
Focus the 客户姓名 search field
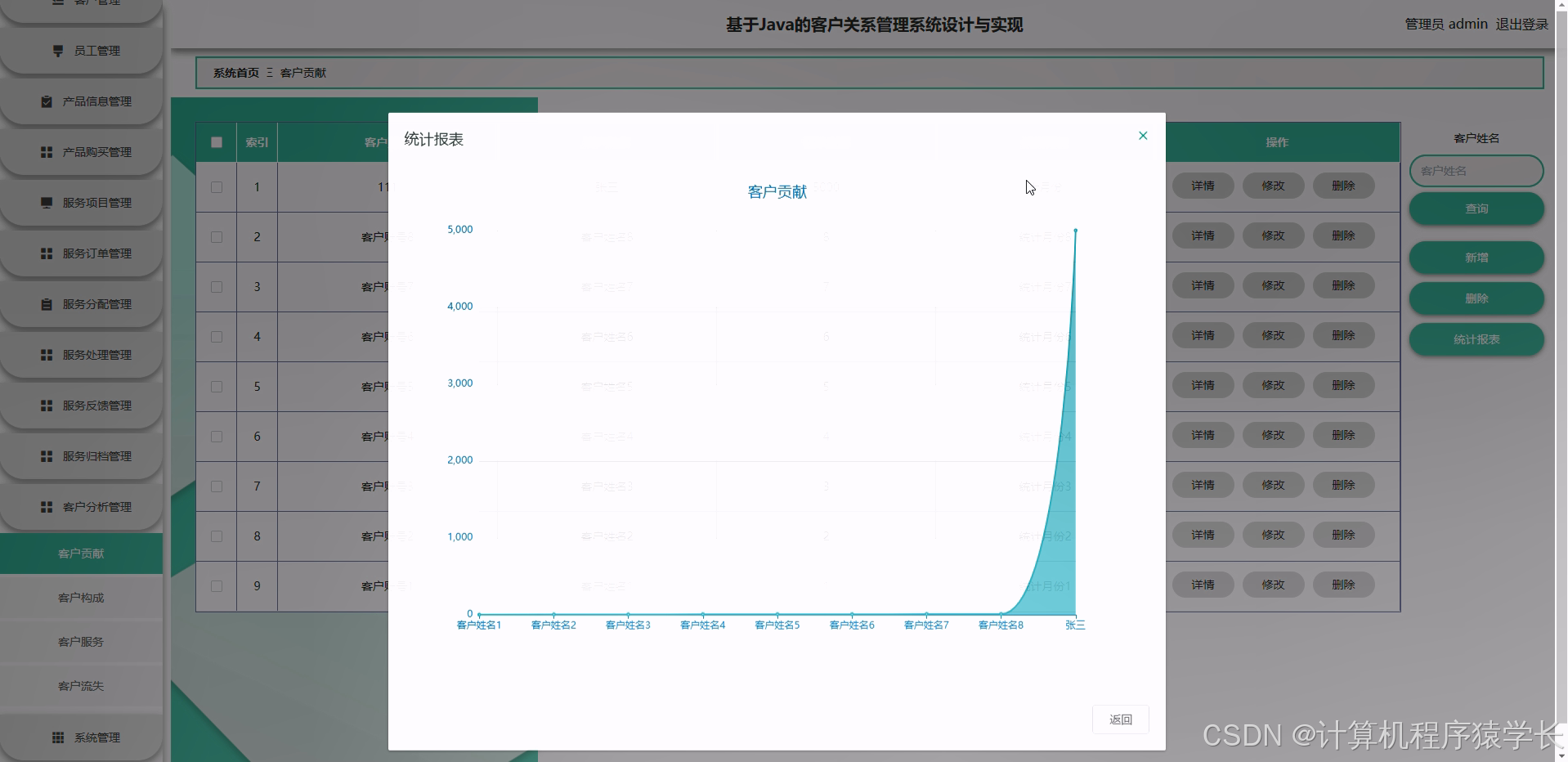pyautogui.click(x=1476, y=171)
